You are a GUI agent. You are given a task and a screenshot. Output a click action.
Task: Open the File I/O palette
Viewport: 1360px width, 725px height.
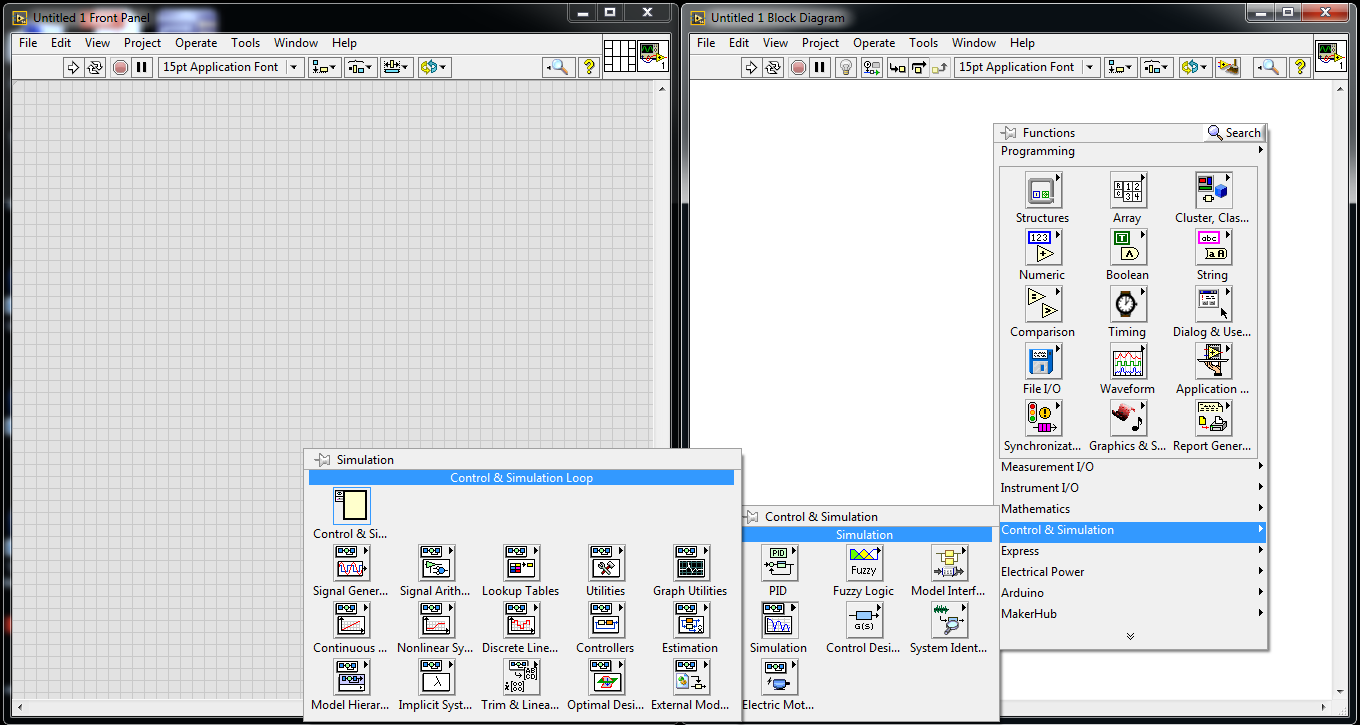1043,362
